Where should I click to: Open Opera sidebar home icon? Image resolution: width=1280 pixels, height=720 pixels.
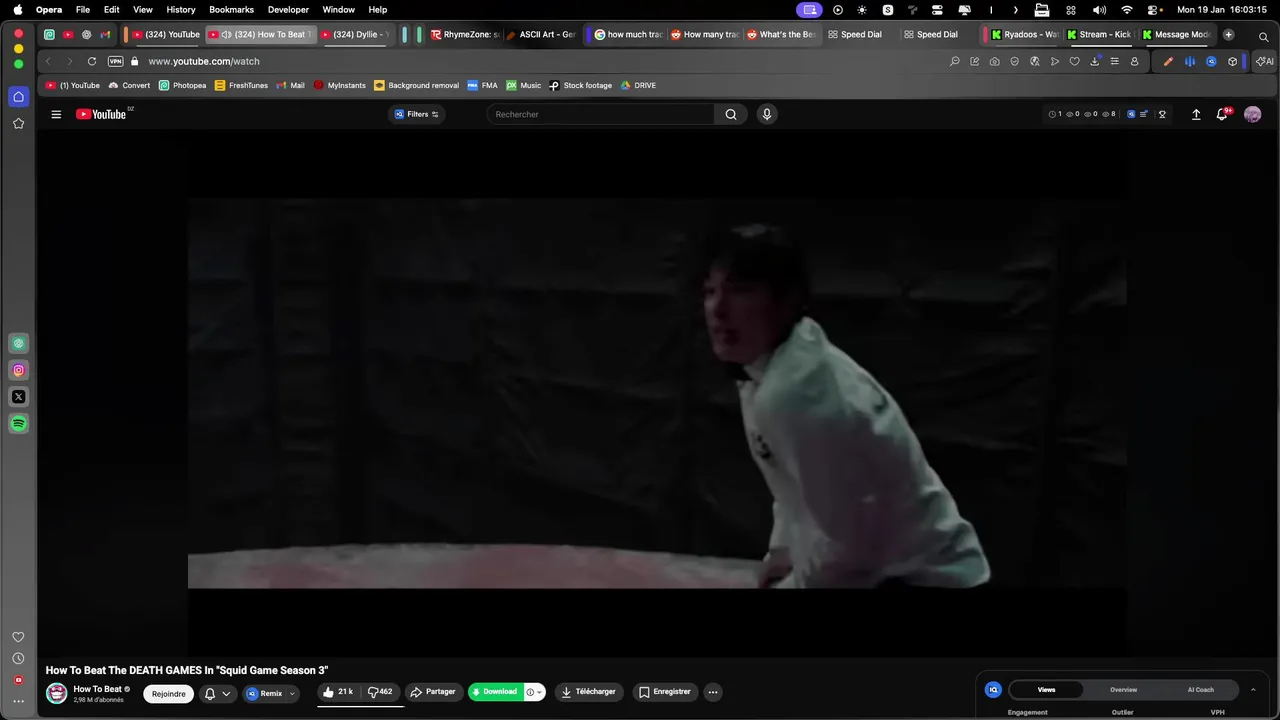18,97
